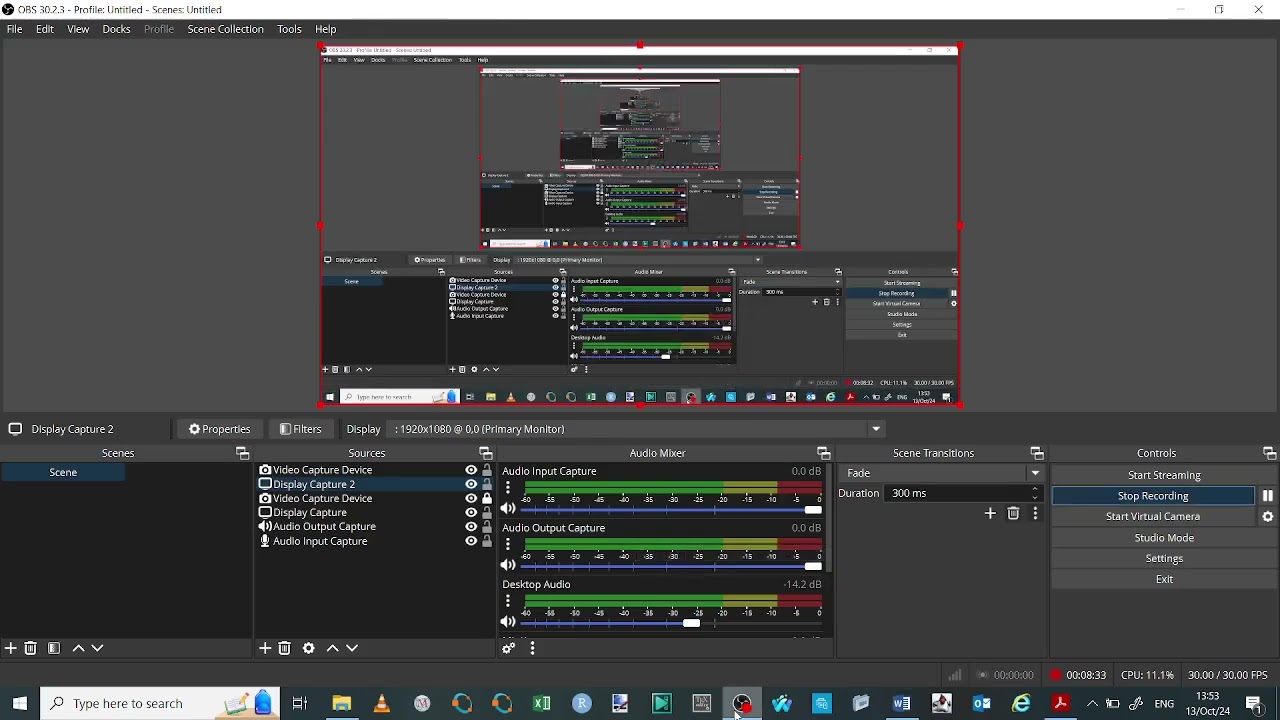Screen dimensions: 1280x720
Task: Open Settings from the Controls dock
Action: [1165, 560]
